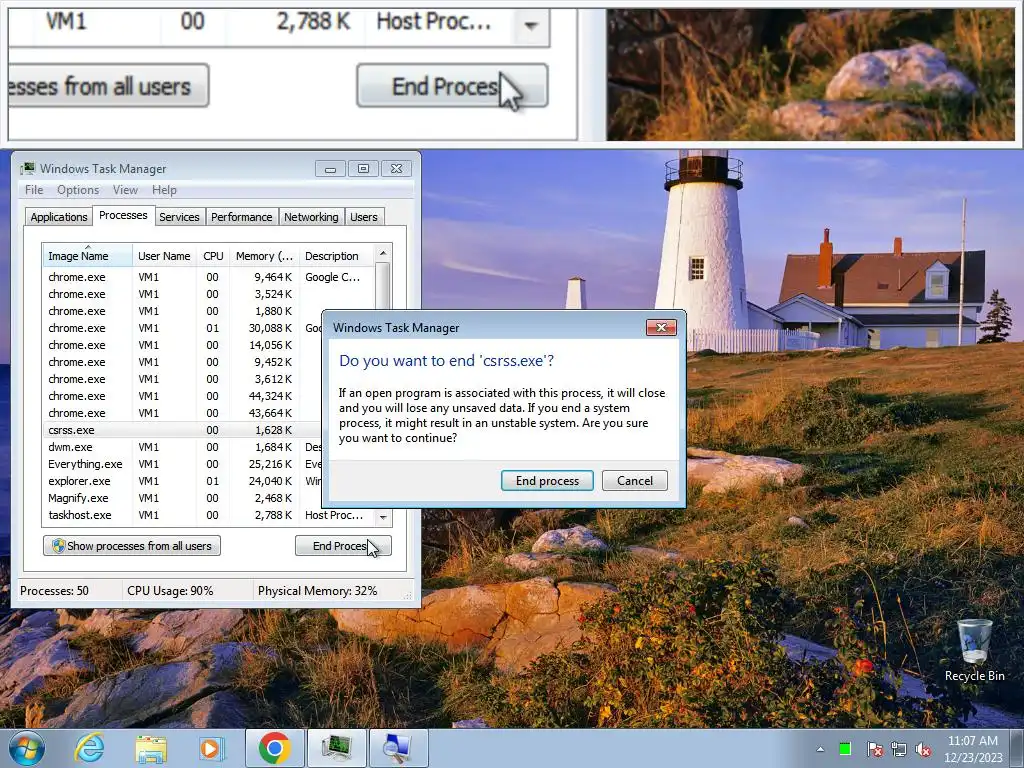Click End Process button in Task Manager
The height and width of the screenshot is (768, 1024).
tap(344, 546)
